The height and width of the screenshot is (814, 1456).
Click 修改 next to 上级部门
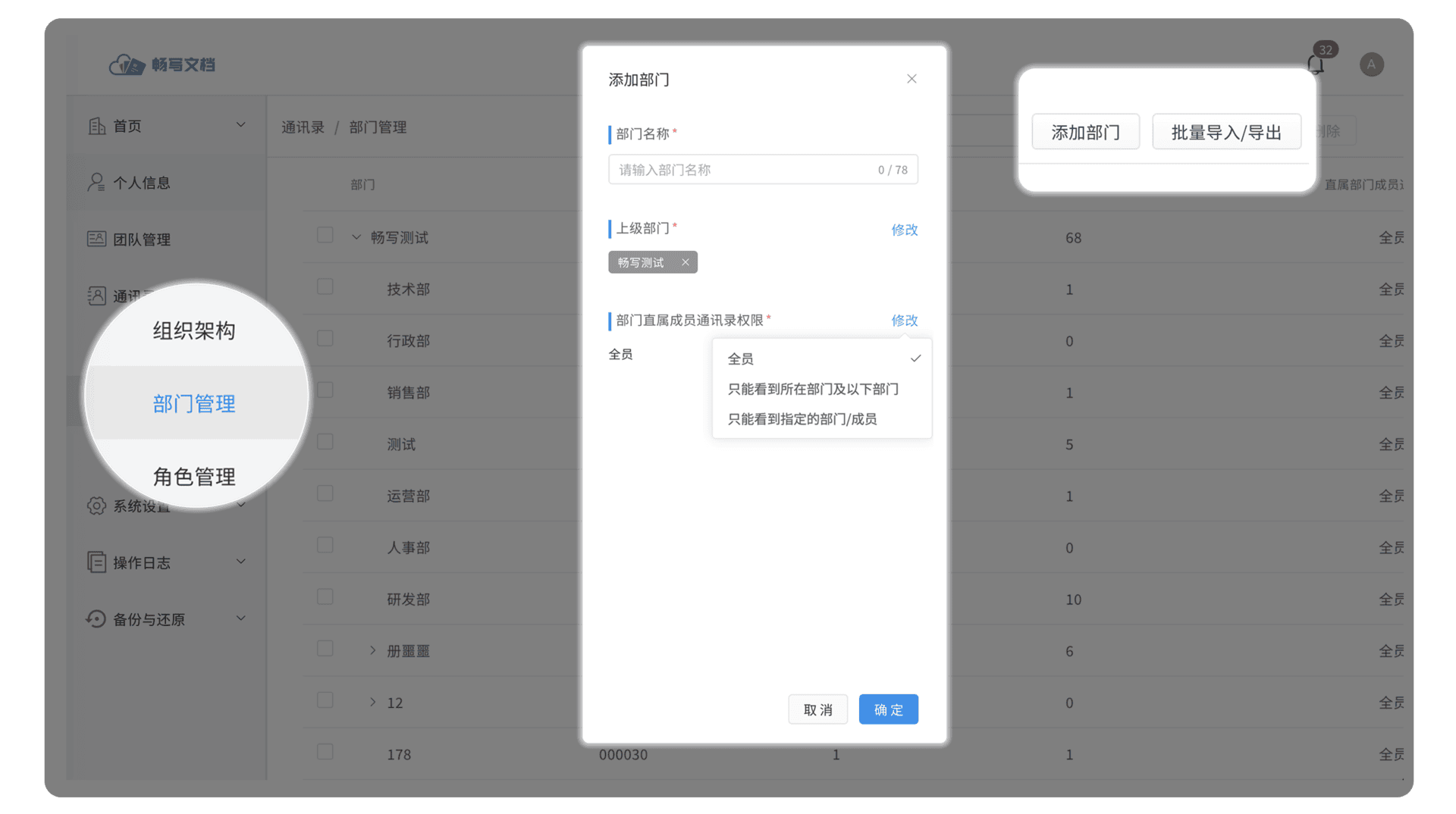click(x=904, y=230)
